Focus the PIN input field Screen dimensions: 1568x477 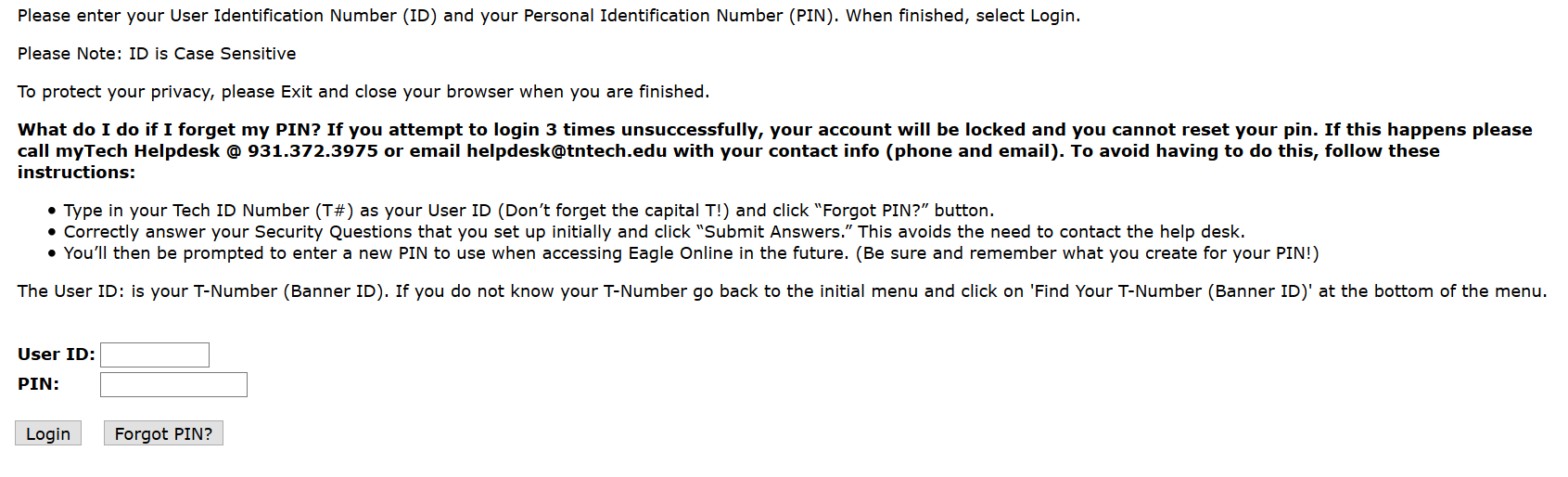pyautogui.click(x=173, y=384)
